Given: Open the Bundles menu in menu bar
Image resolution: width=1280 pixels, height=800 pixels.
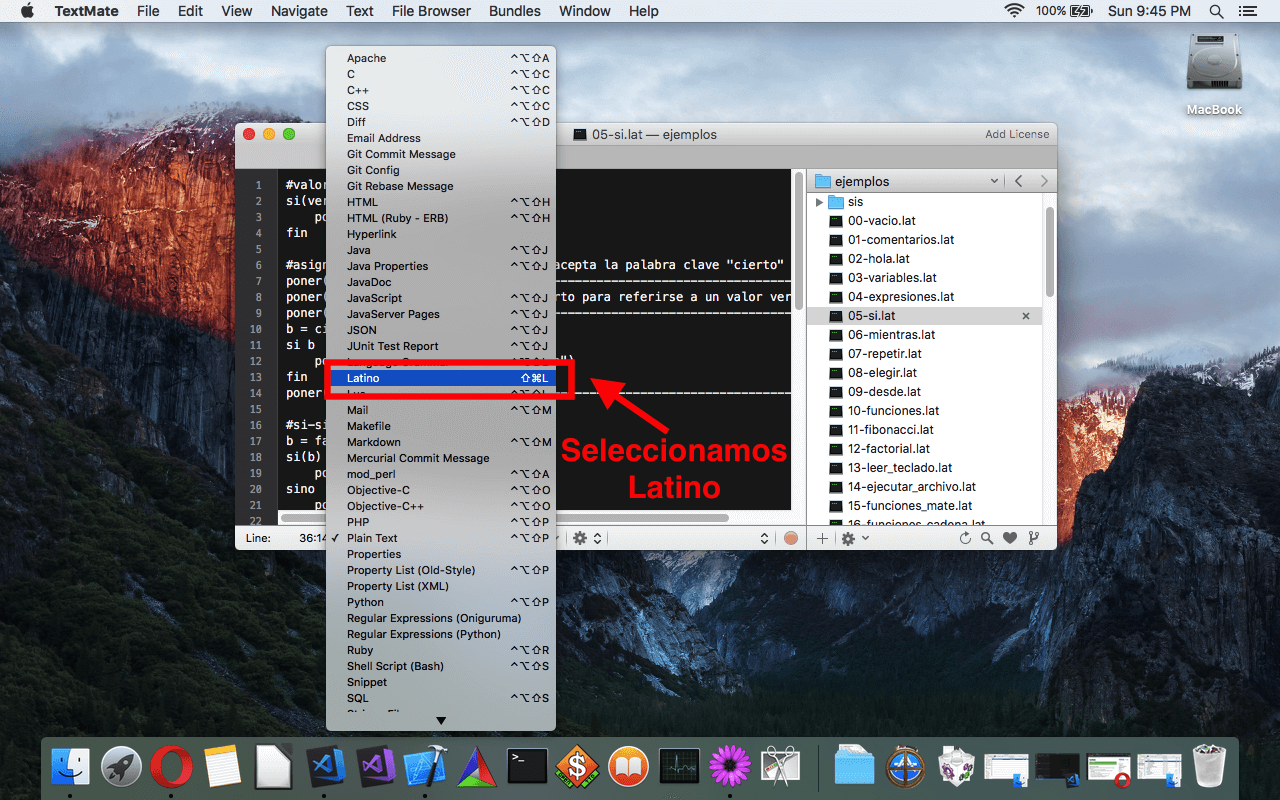Looking at the screenshot, I should point(515,11).
